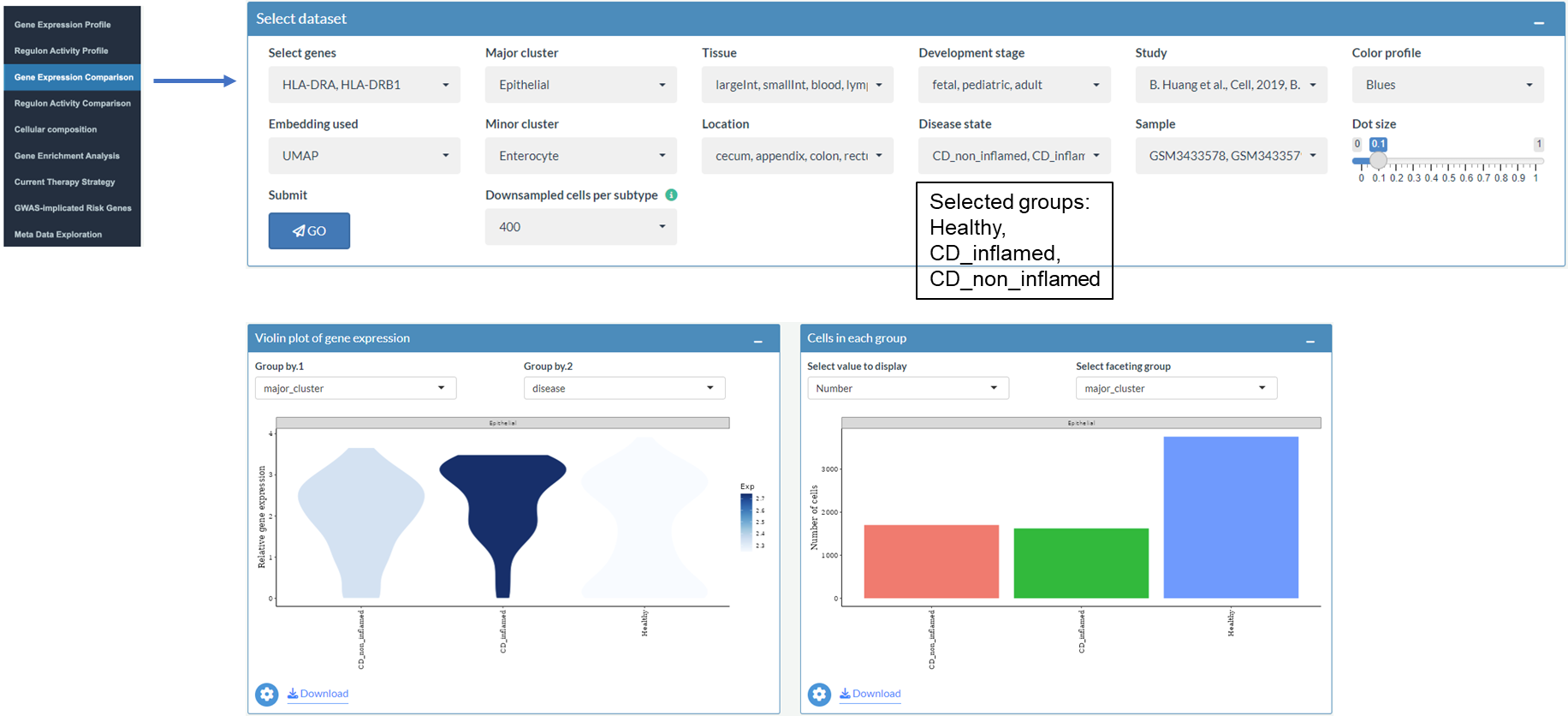Go to Regulon Activity Profile in sidebar
Screen dimensions: 1568x716
pos(62,51)
